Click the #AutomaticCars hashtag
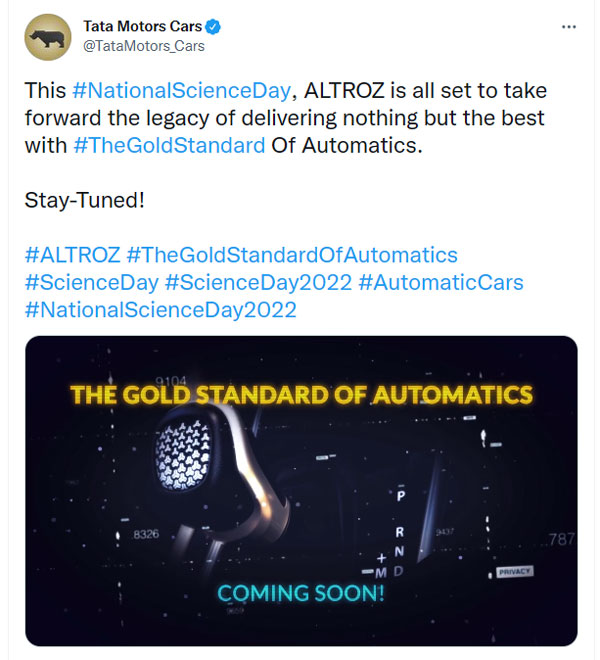 tap(440, 283)
